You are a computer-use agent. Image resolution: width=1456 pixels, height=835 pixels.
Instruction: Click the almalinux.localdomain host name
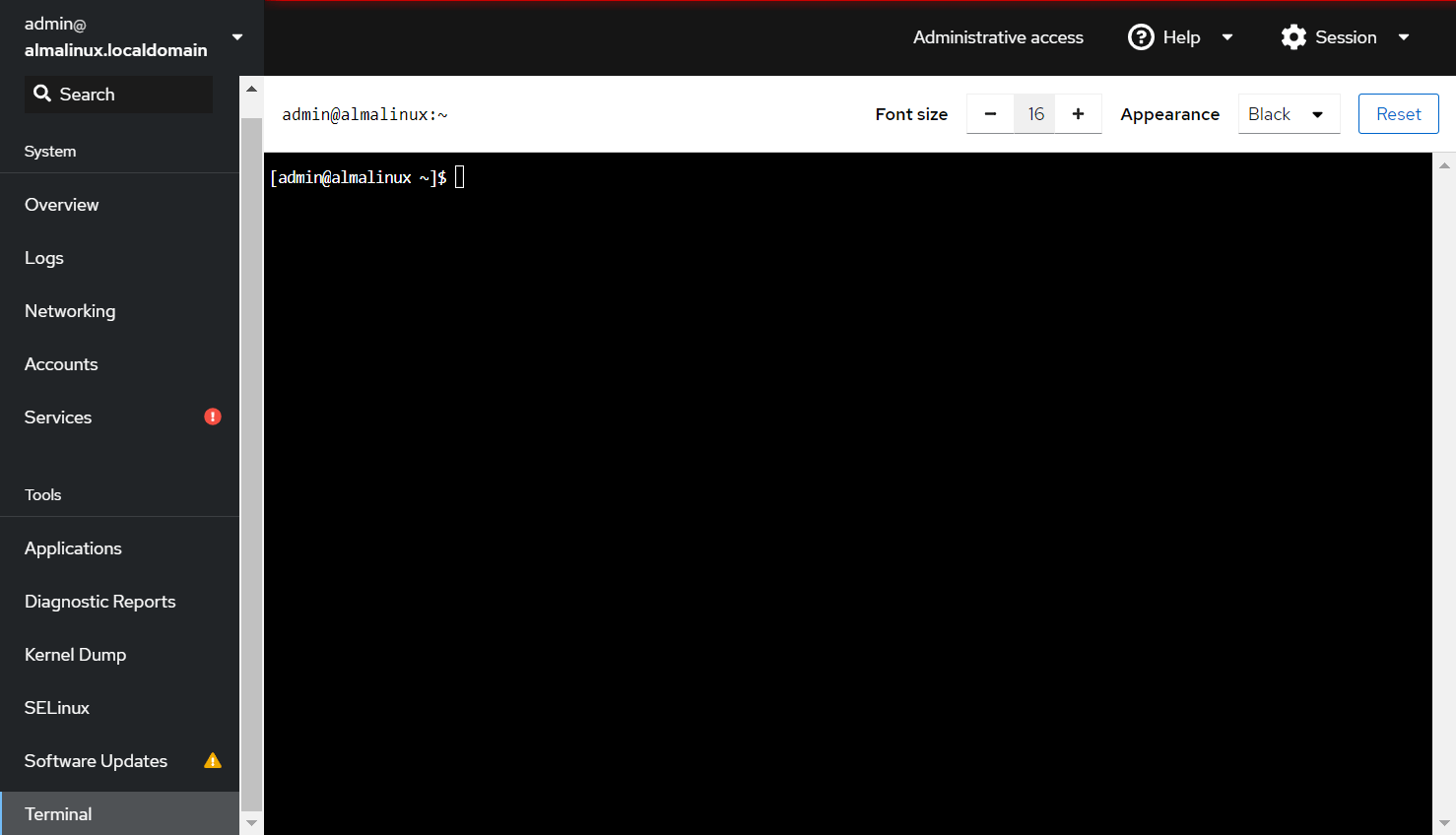pyautogui.click(x=116, y=50)
